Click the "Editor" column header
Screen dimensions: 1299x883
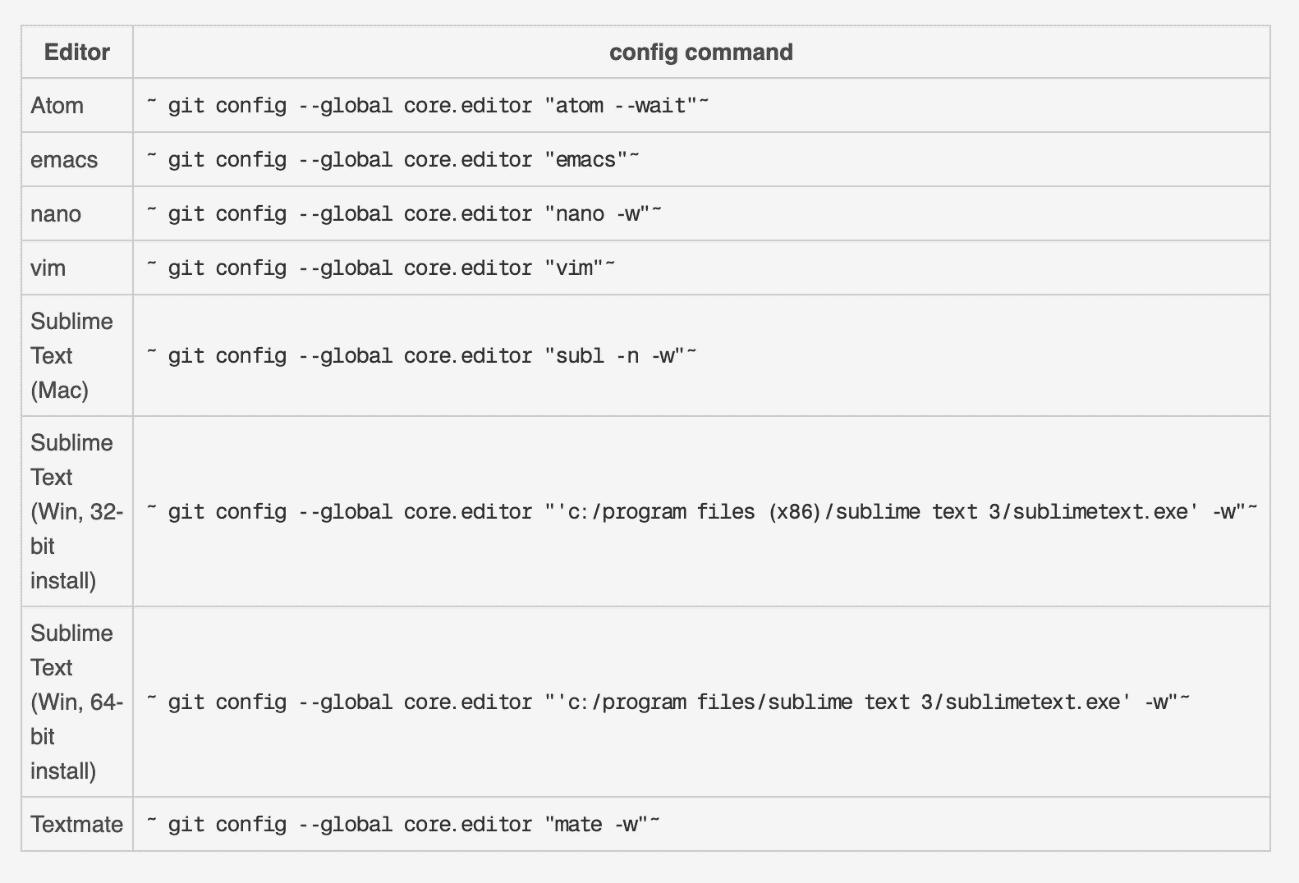click(77, 52)
